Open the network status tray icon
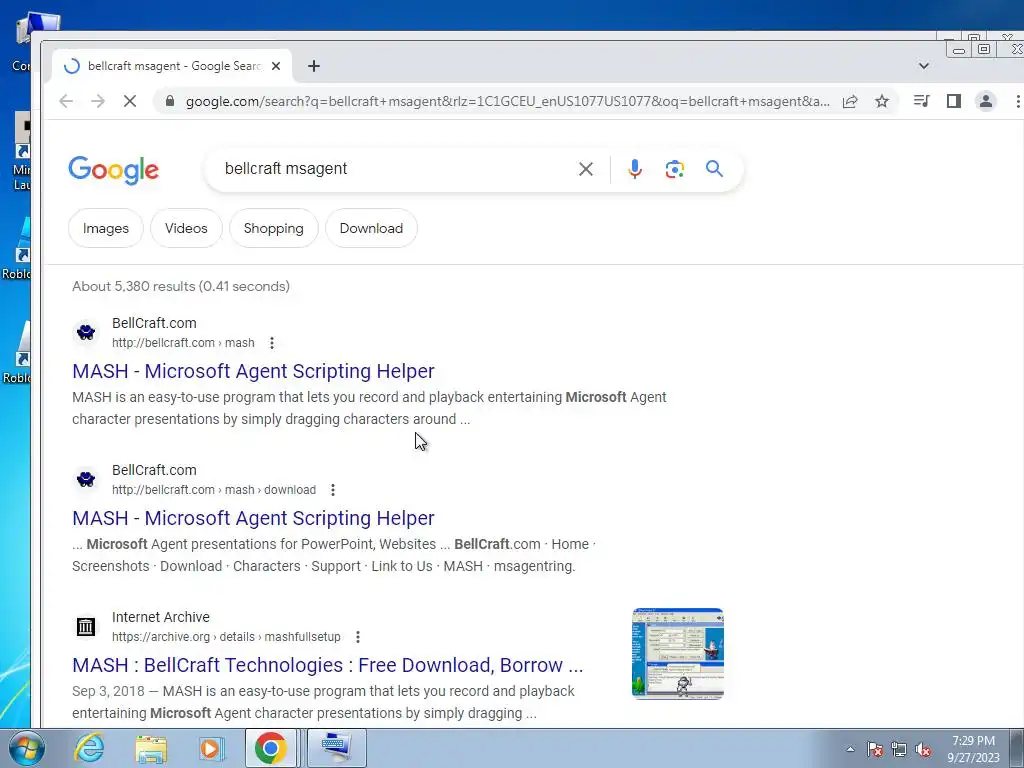The width and height of the screenshot is (1024, 768). tap(899, 749)
